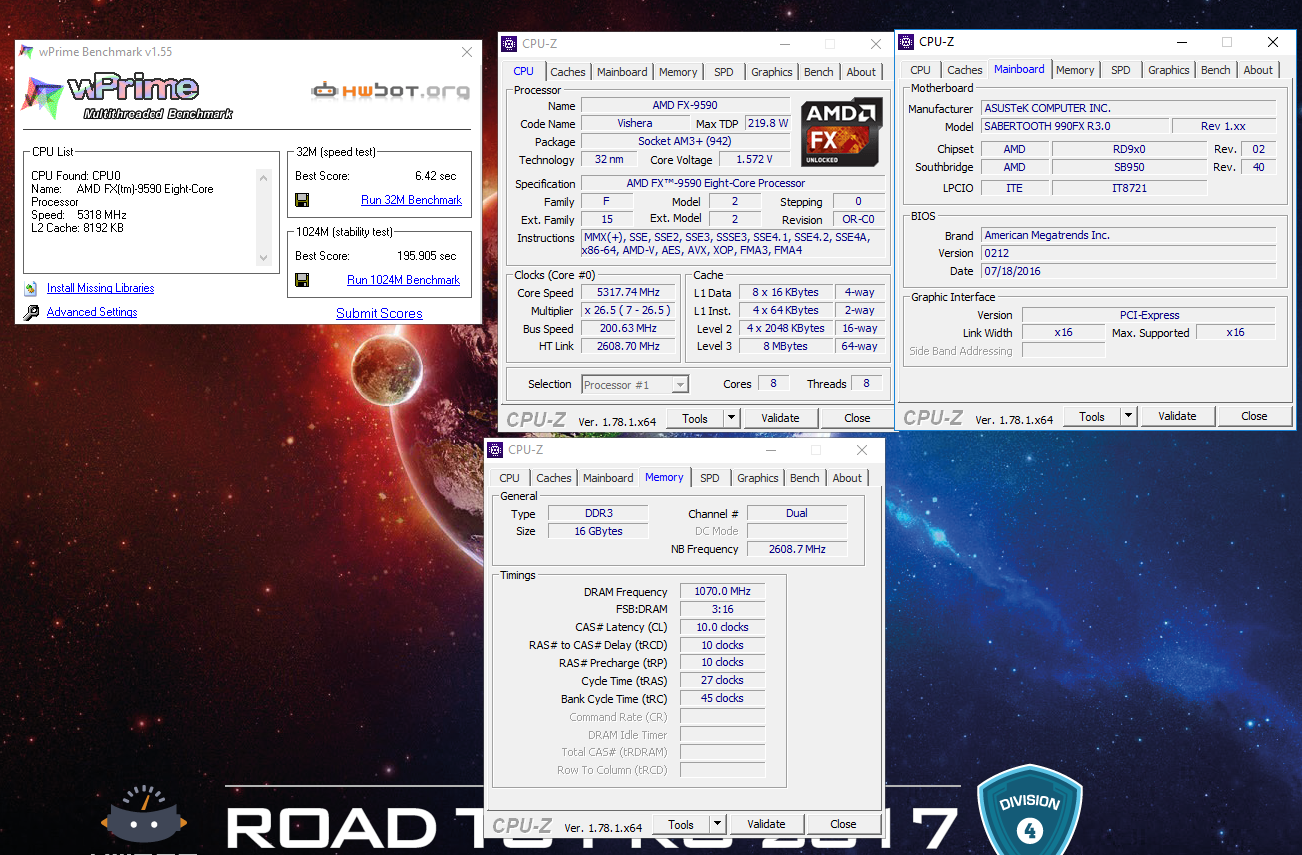Open SPD tab in Mainboard window
Viewport: 1302px width, 855px height.
coord(1121,70)
